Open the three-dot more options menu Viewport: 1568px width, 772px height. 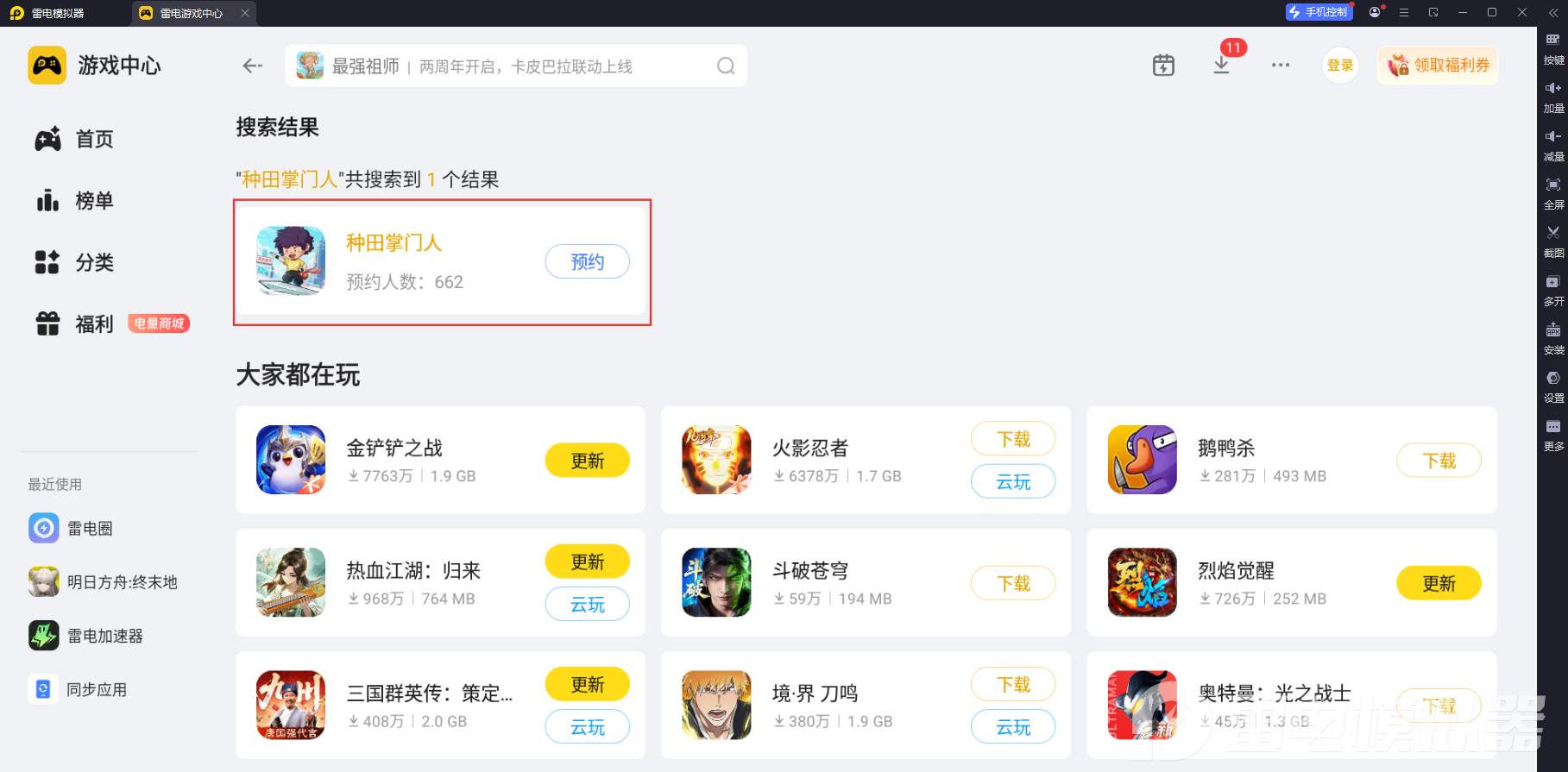click(x=1281, y=65)
